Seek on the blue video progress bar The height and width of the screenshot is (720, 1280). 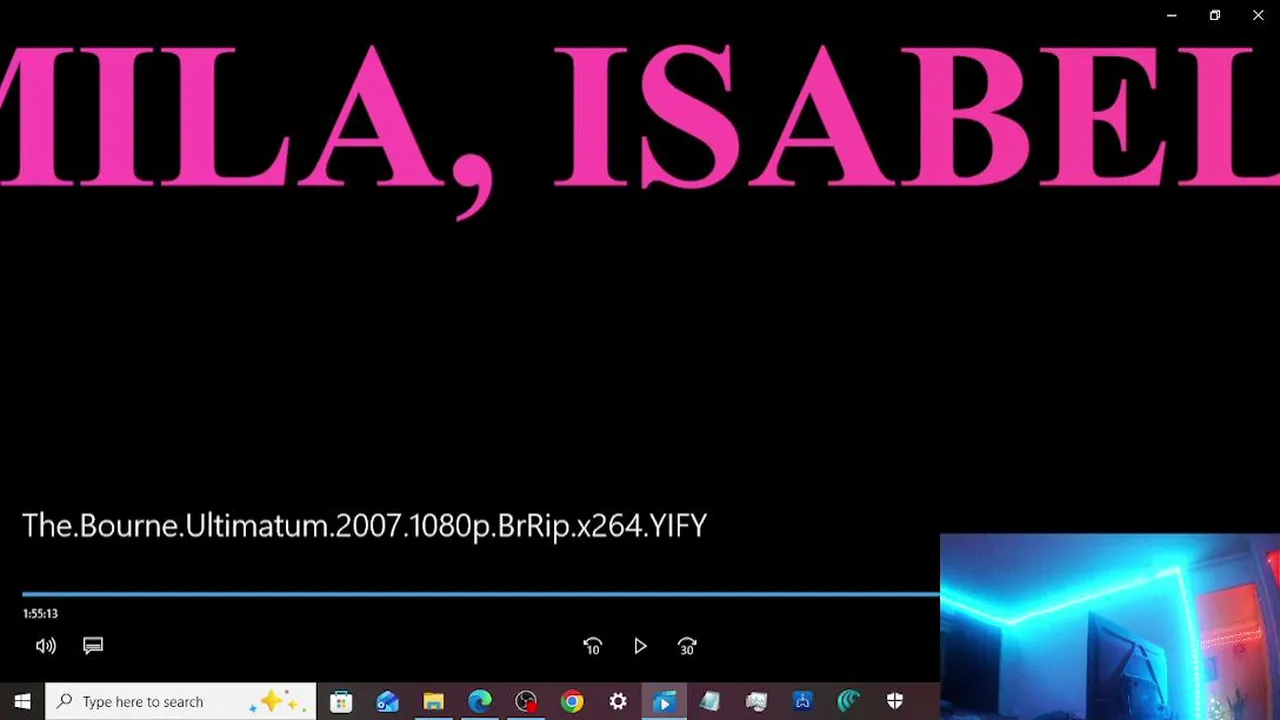point(481,594)
